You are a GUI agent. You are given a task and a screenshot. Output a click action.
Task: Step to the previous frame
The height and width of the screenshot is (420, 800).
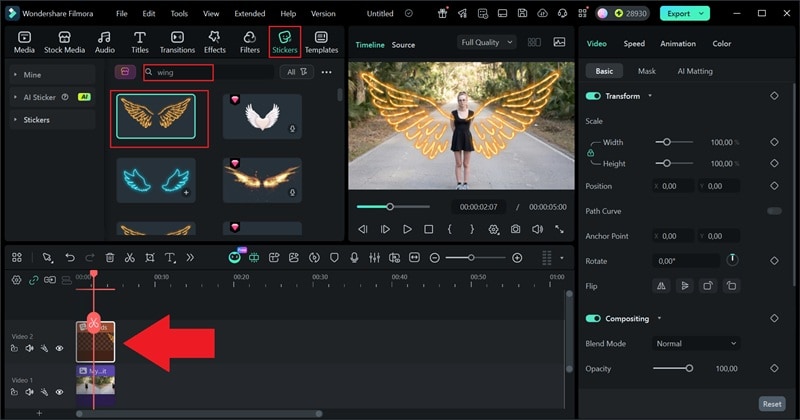[x=363, y=229]
